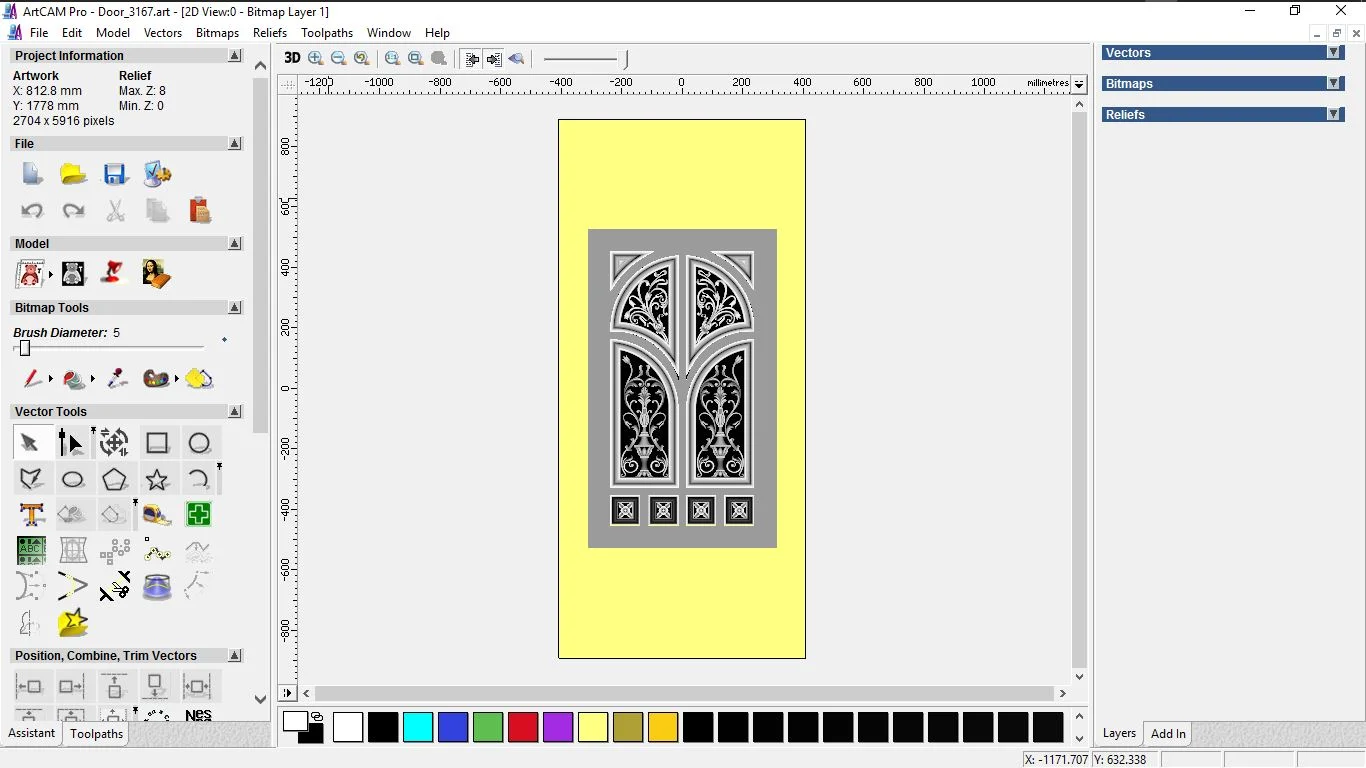The image size is (1366, 768).
Task: Switch to the Toolpaths tab at bottom
Action: (x=96, y=734)
